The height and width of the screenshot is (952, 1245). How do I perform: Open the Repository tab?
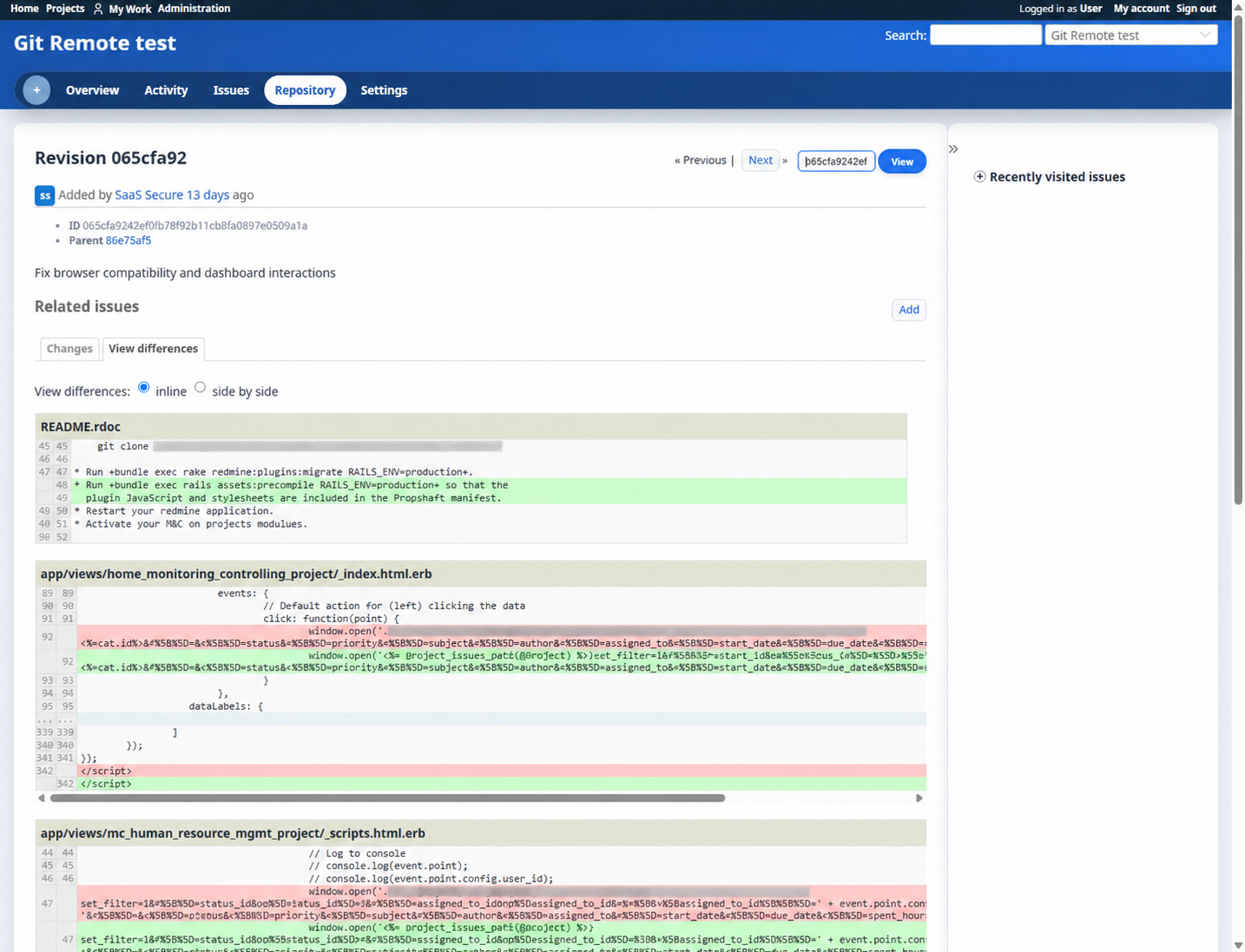(x=305, y=90)
